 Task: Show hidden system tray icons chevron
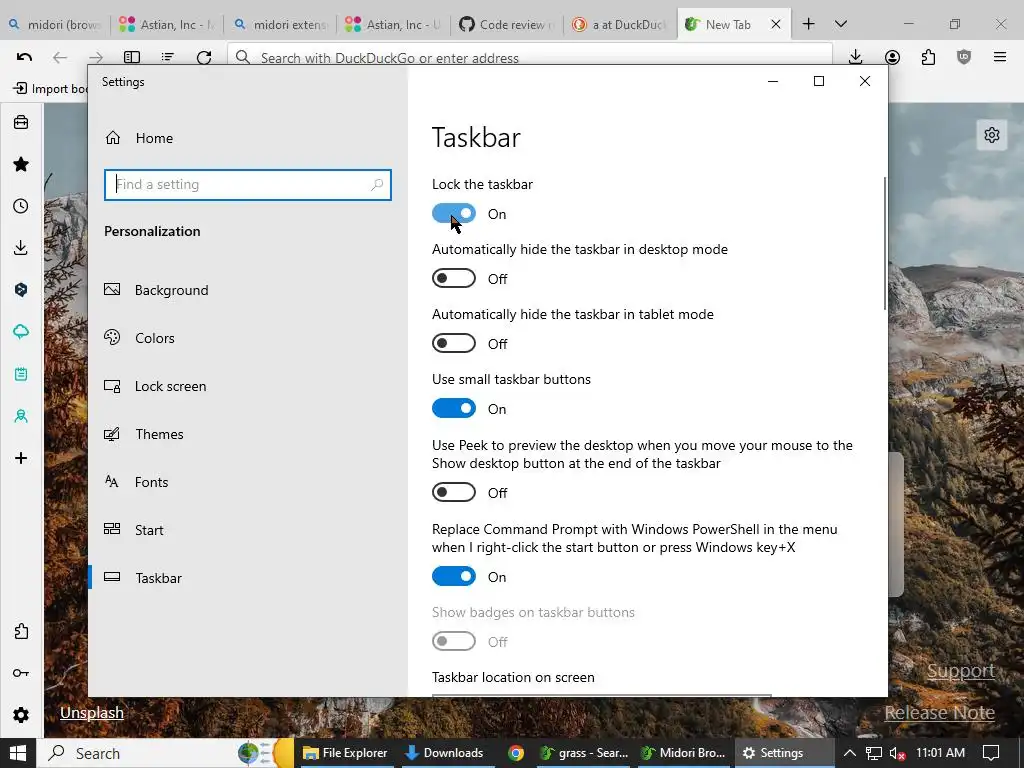[850, 753]
